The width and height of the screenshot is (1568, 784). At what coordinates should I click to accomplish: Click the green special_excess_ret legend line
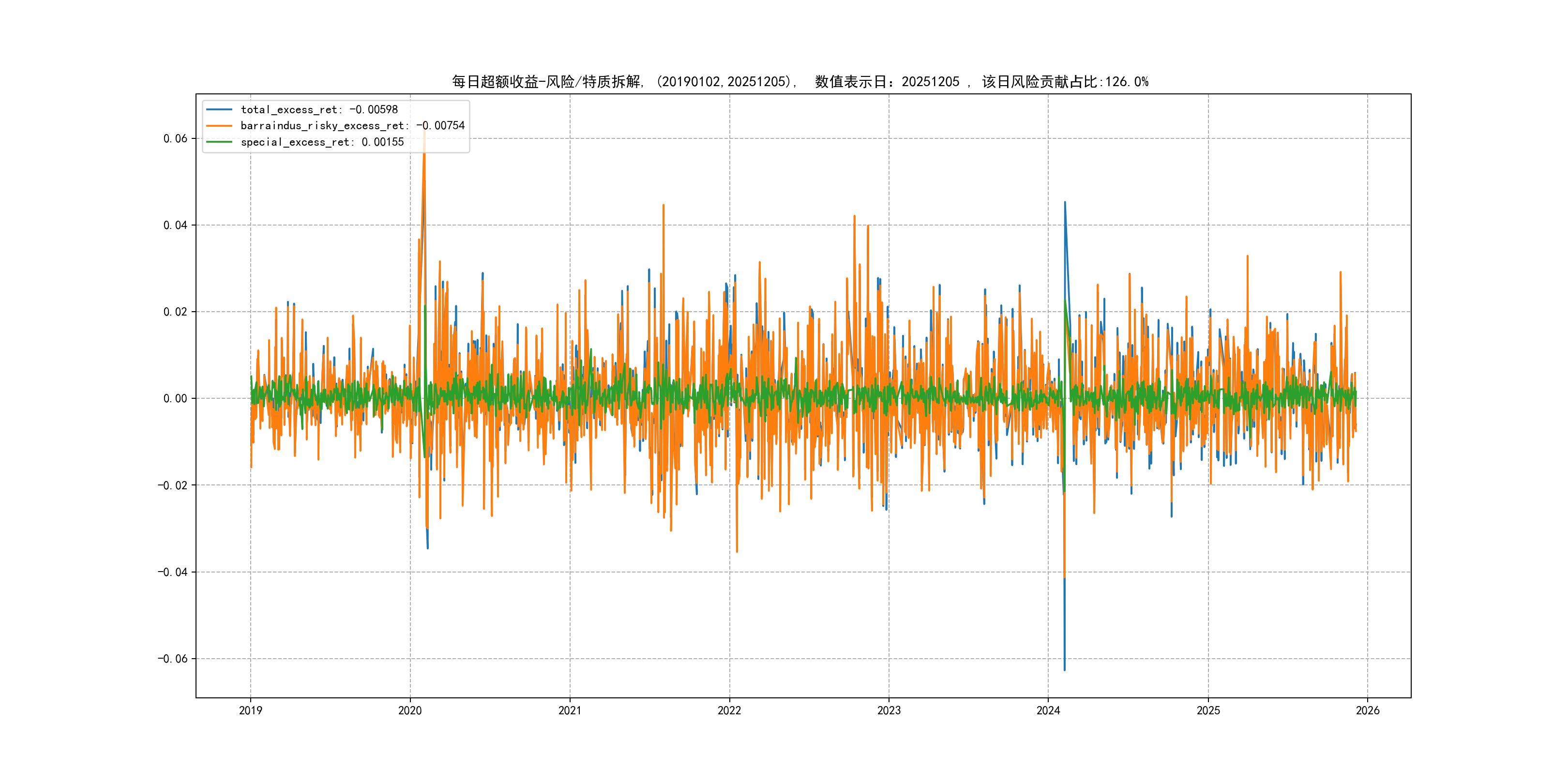click(x=219, y=142)
